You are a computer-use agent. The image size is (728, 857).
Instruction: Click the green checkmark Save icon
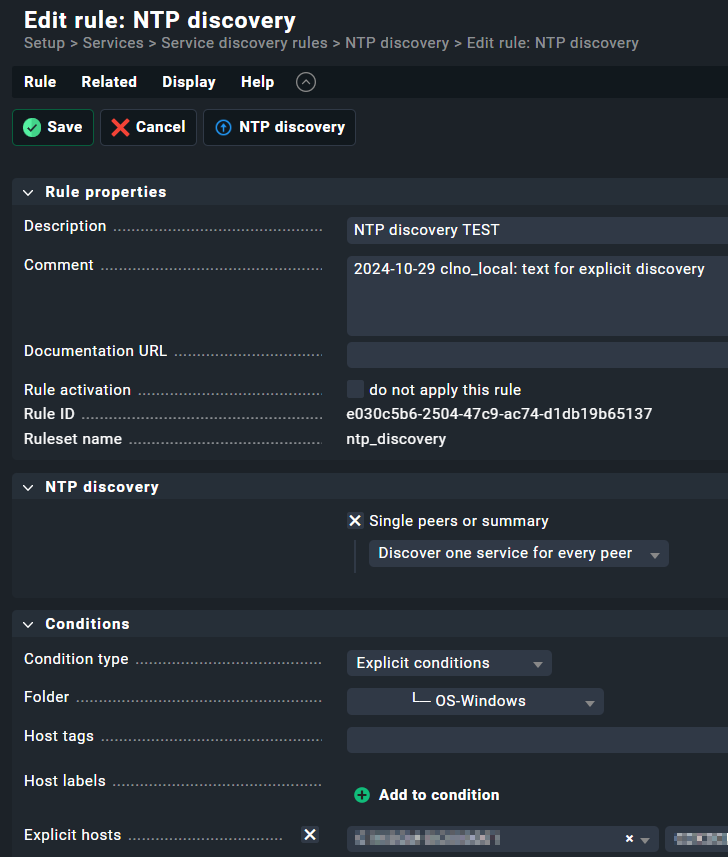[32, 127]
